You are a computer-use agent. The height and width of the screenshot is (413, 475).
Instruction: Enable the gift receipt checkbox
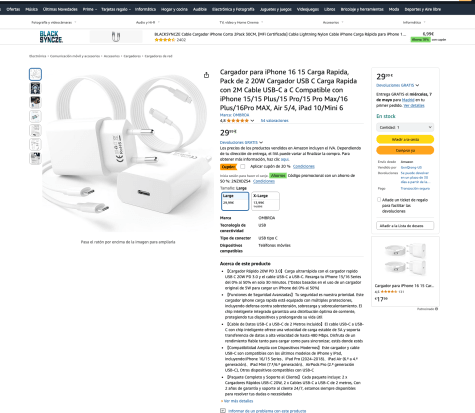pos(379,200)
